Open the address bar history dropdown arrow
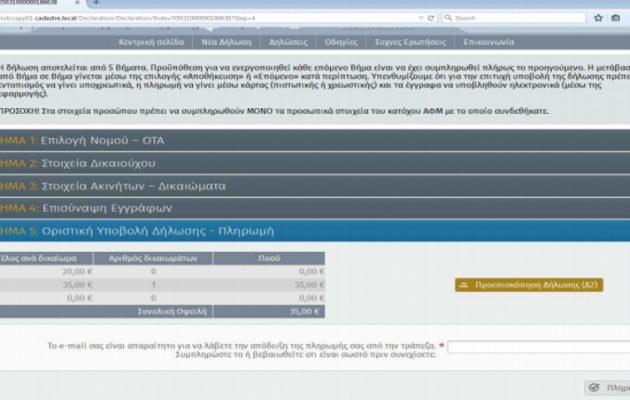The height and width of the screenshot is (400, 630). 421,18
